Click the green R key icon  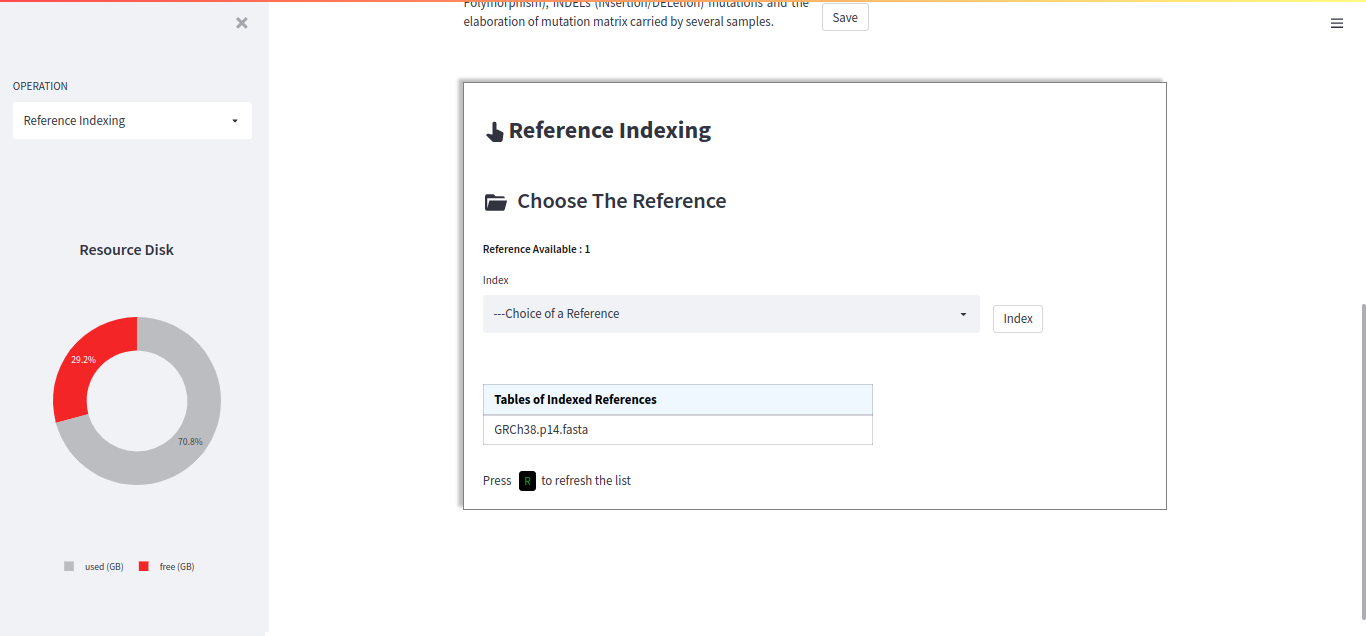click(x=527, y=481)
